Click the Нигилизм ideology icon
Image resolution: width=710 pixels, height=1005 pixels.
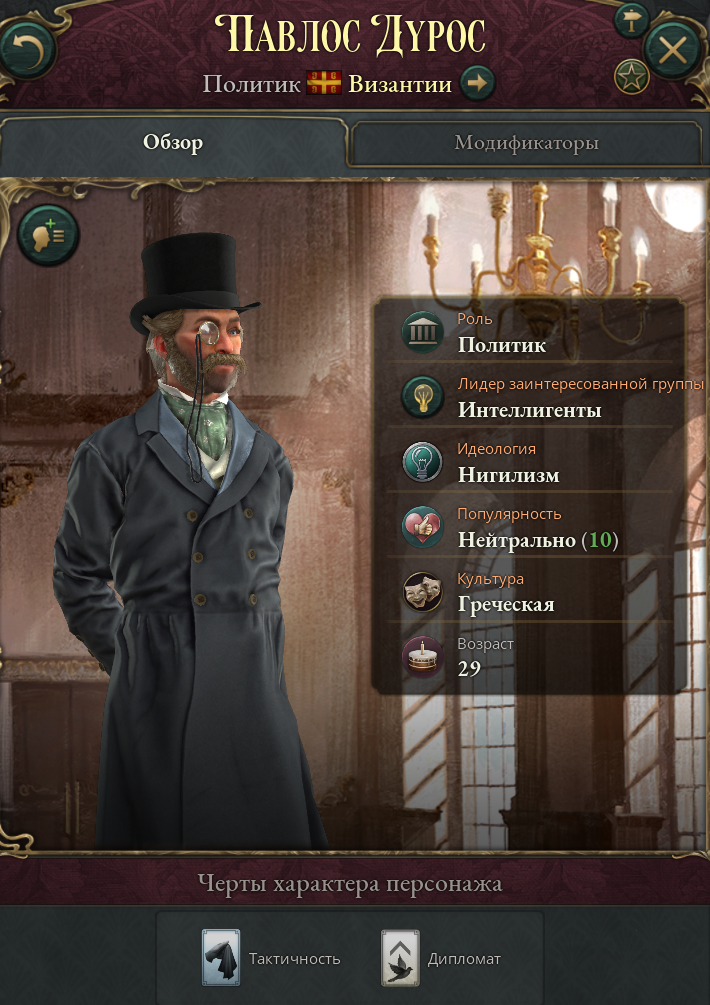(422, 463)
